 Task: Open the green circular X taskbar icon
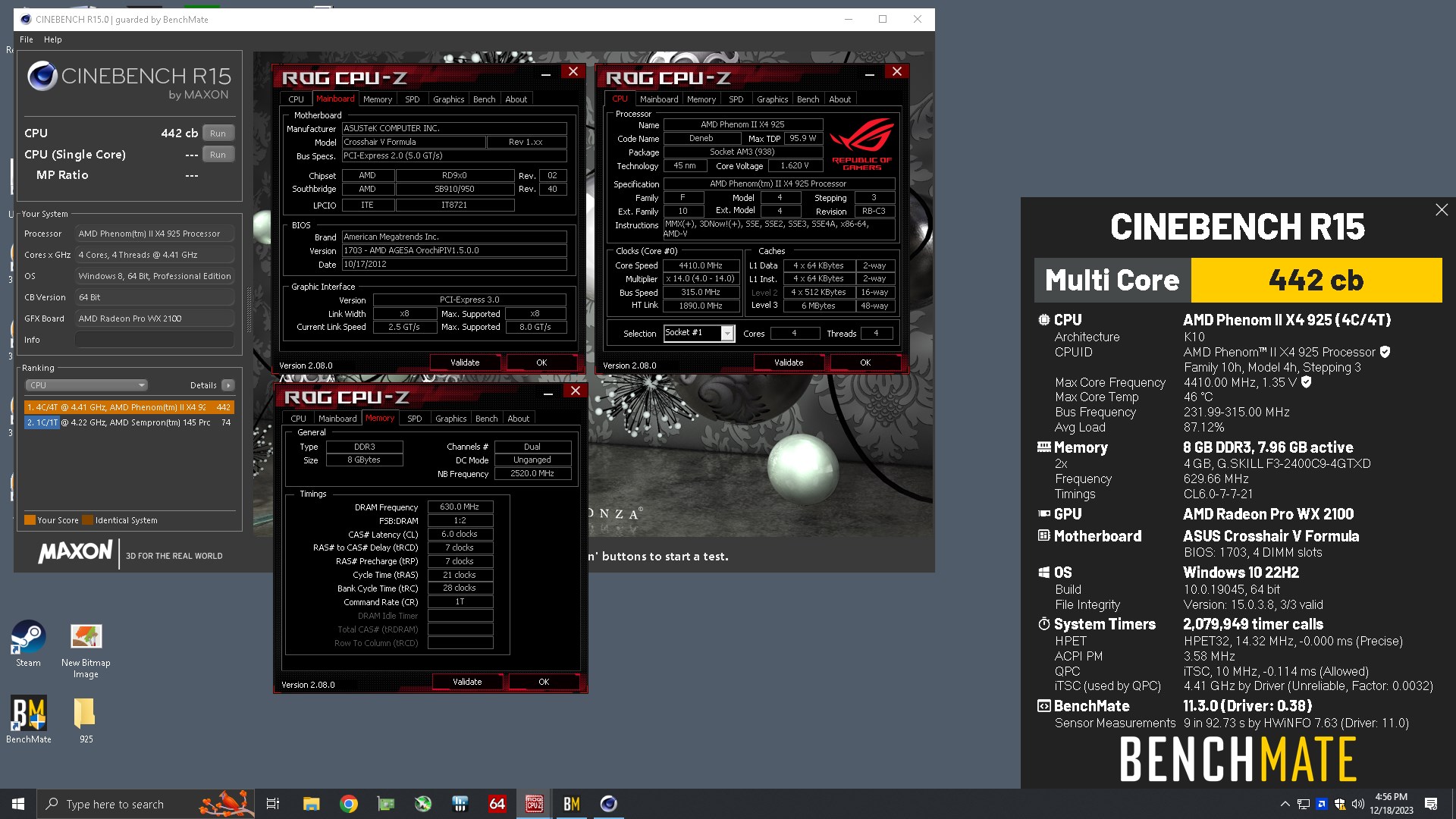click(x=422, y=804)
